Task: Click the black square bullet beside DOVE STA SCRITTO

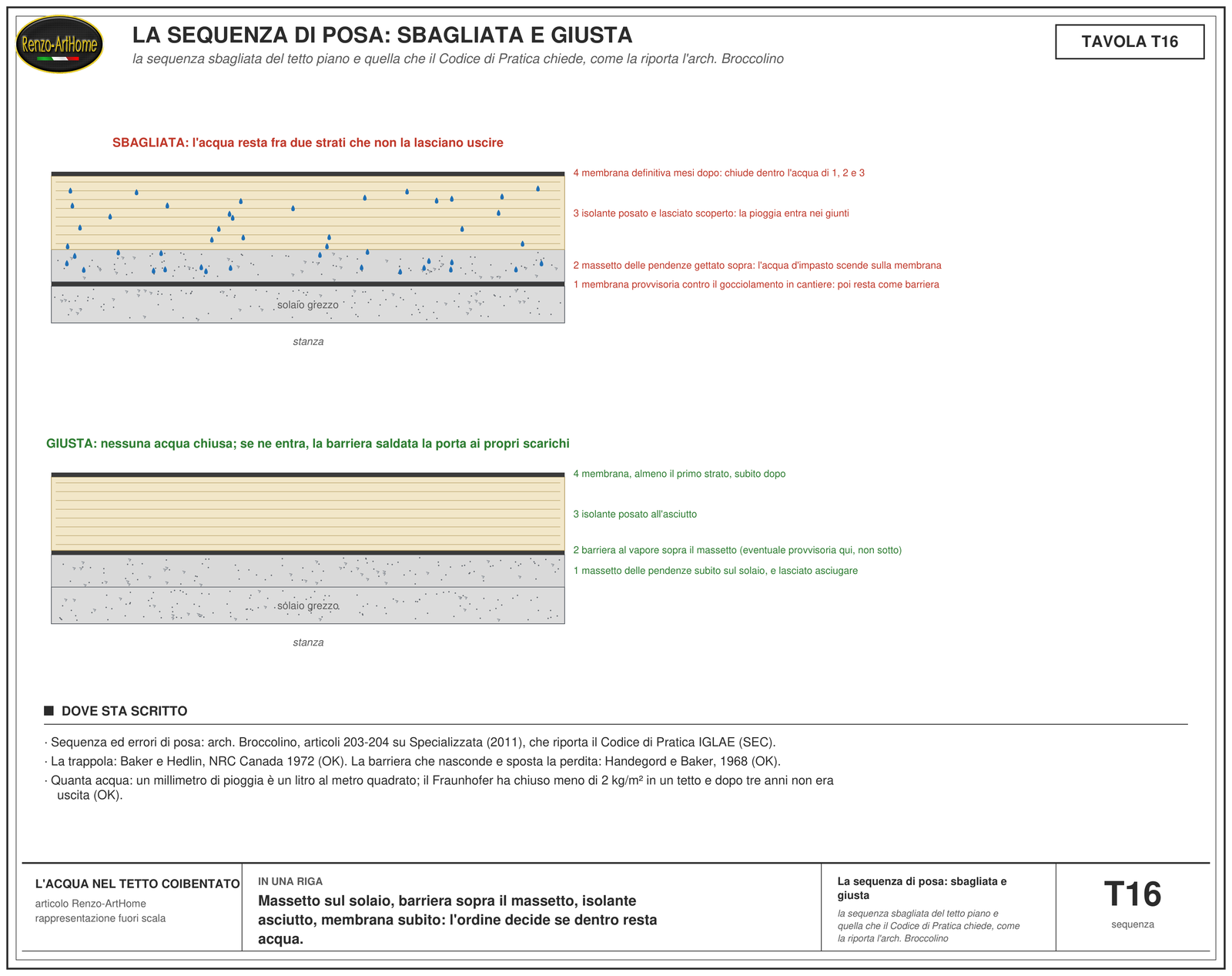Action: click(49, 710)
